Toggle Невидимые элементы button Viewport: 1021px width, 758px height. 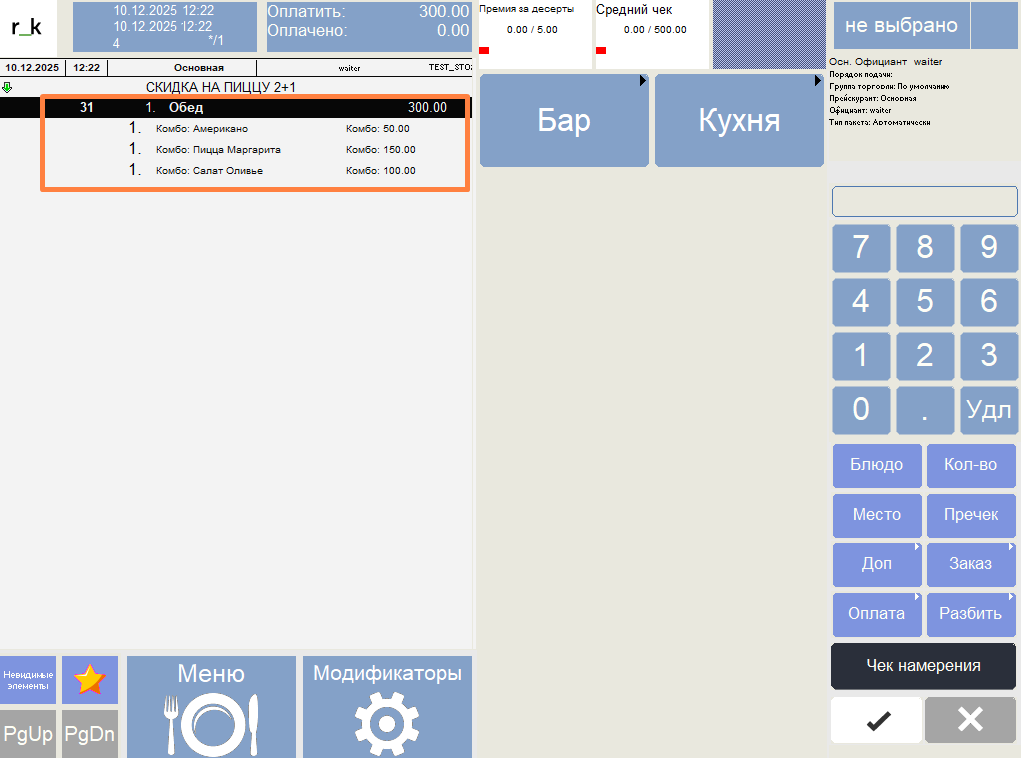(x=27, y=680)
